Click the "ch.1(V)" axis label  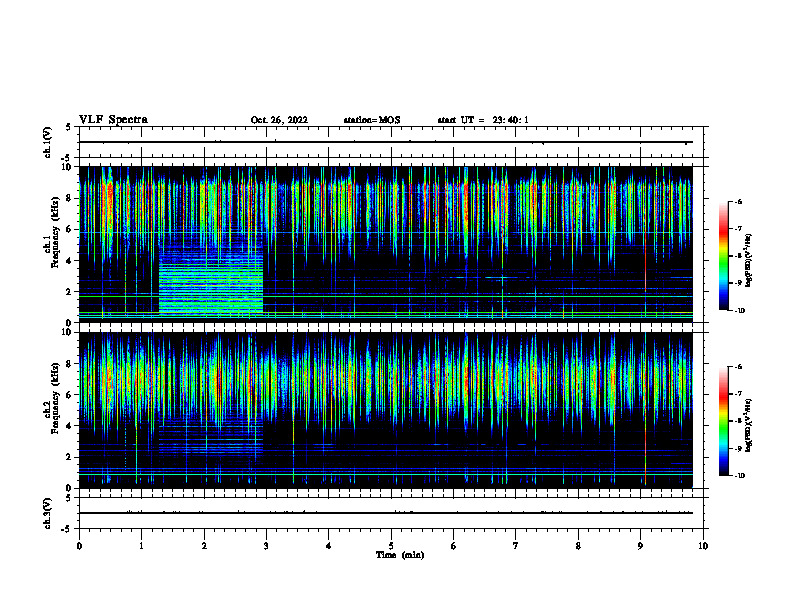pyautogui.click(x=47, y=142)
